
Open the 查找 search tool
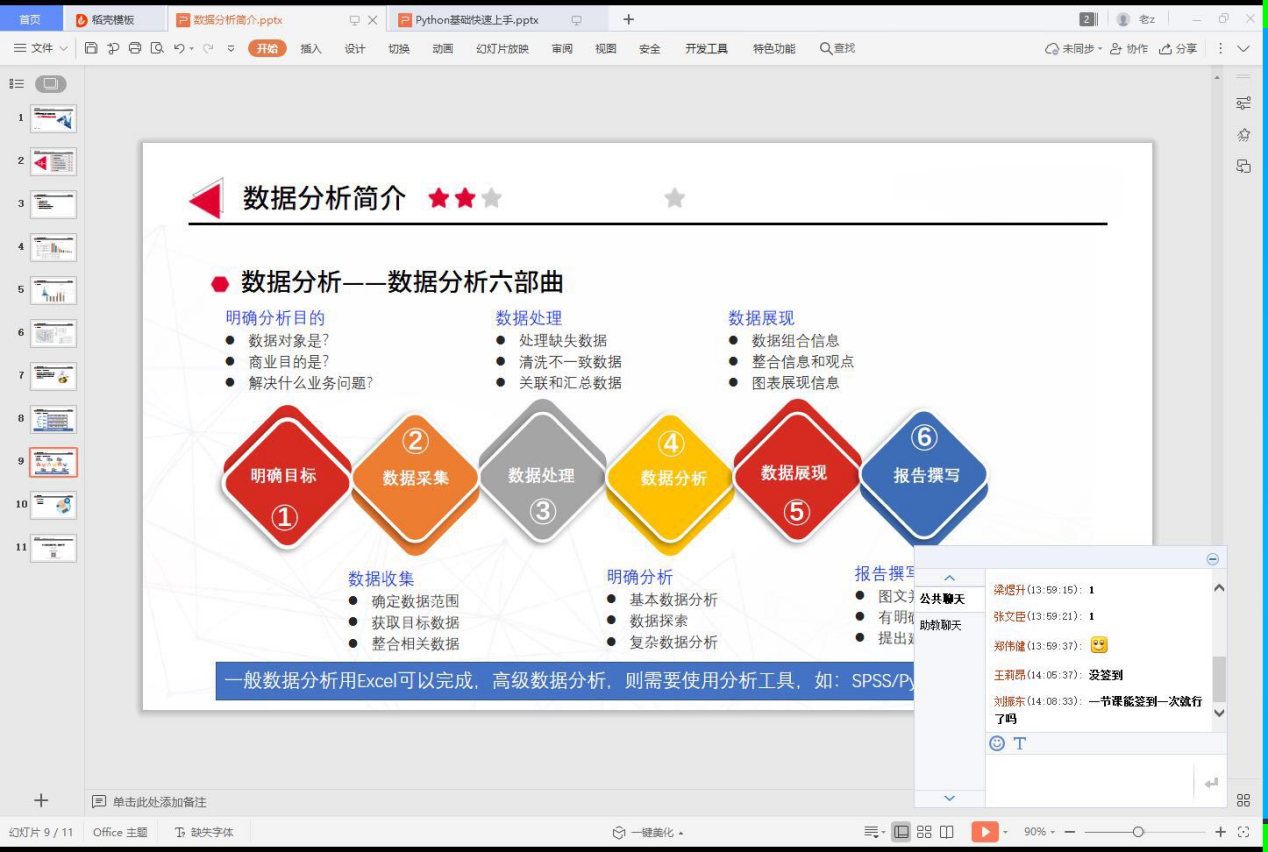click(837, 48)
